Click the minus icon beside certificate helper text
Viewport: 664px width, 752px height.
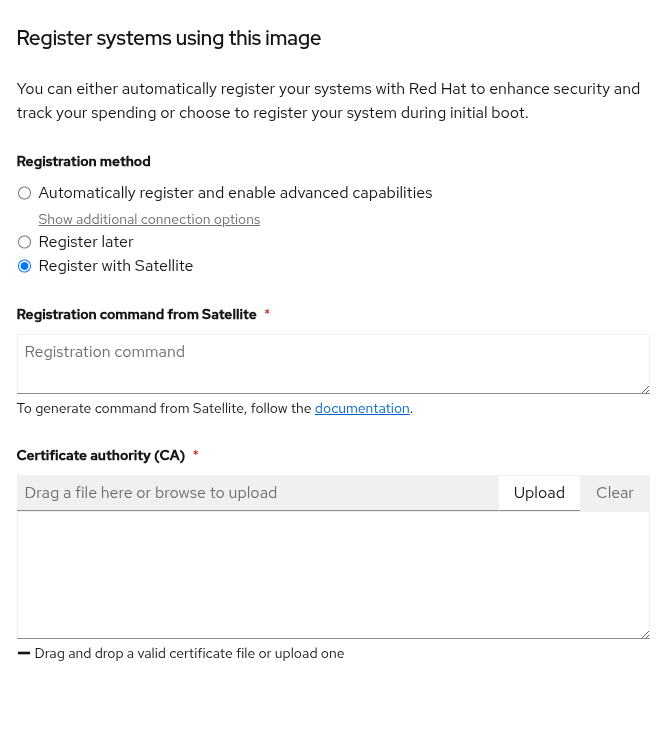[x=24, y=653]
